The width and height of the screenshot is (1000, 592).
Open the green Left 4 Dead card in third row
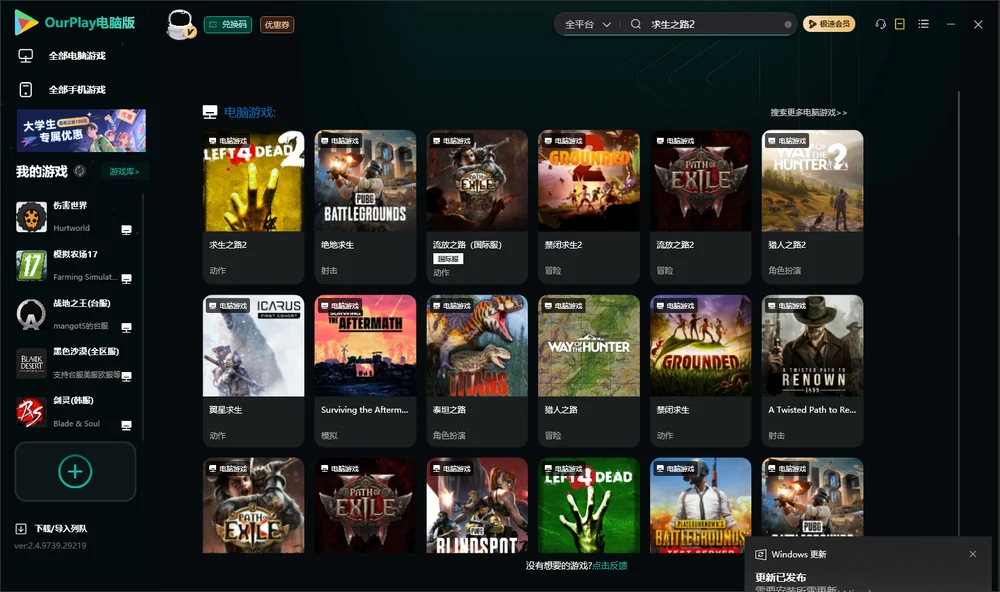tap(589, 505)
